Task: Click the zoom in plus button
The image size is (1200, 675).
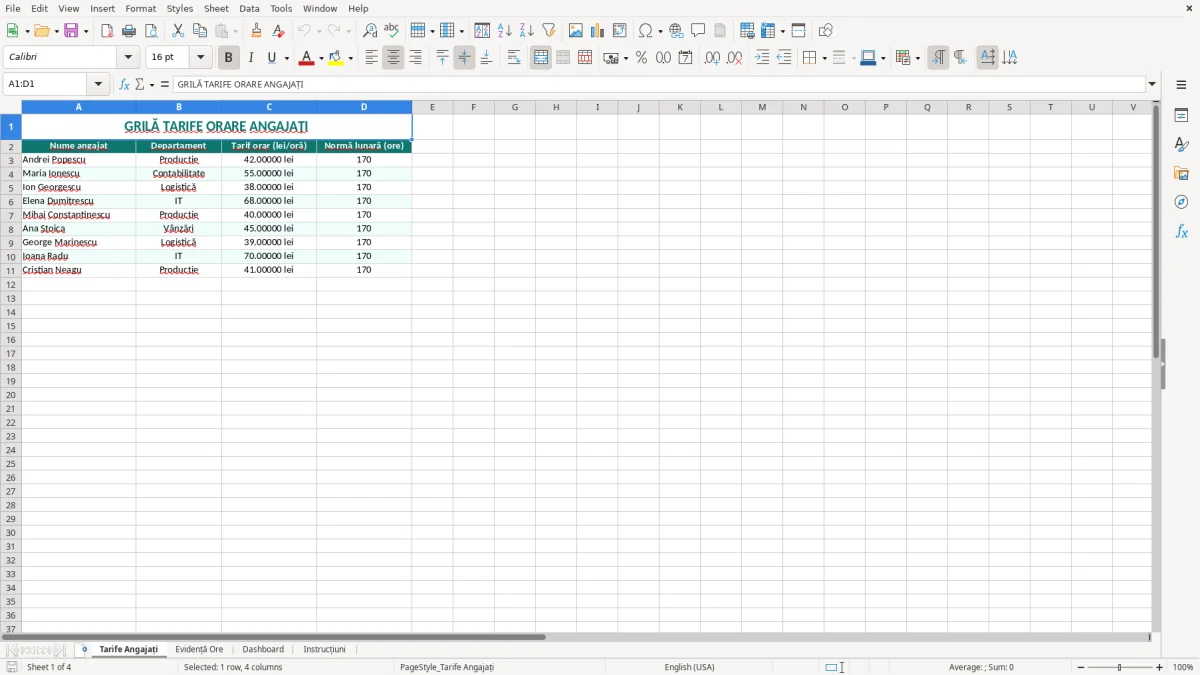Action: point(1160,667)
